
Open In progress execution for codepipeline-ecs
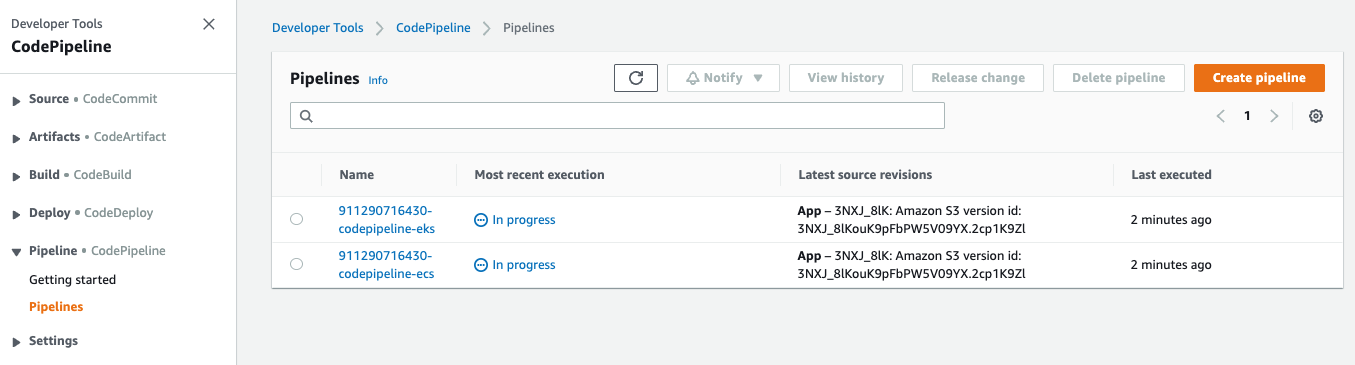523,265
